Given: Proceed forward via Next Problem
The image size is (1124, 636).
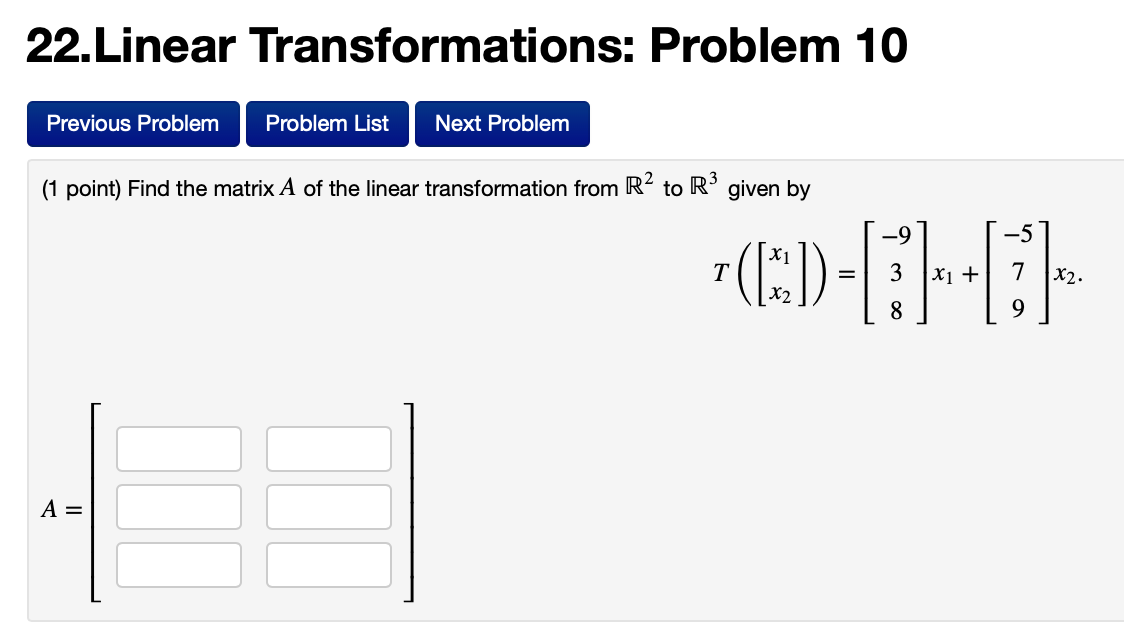Looking at the screenshot, I should pos(502,123).
